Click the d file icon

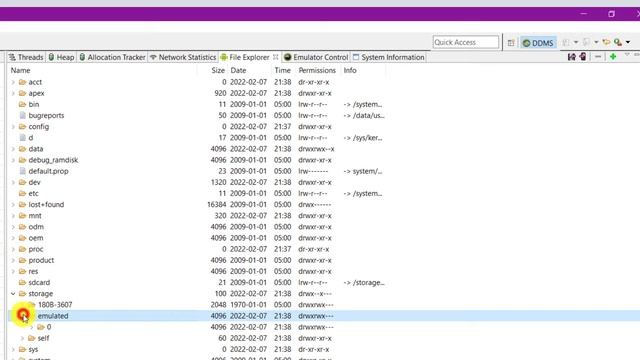pyautogui.click(x=22, y=138)
